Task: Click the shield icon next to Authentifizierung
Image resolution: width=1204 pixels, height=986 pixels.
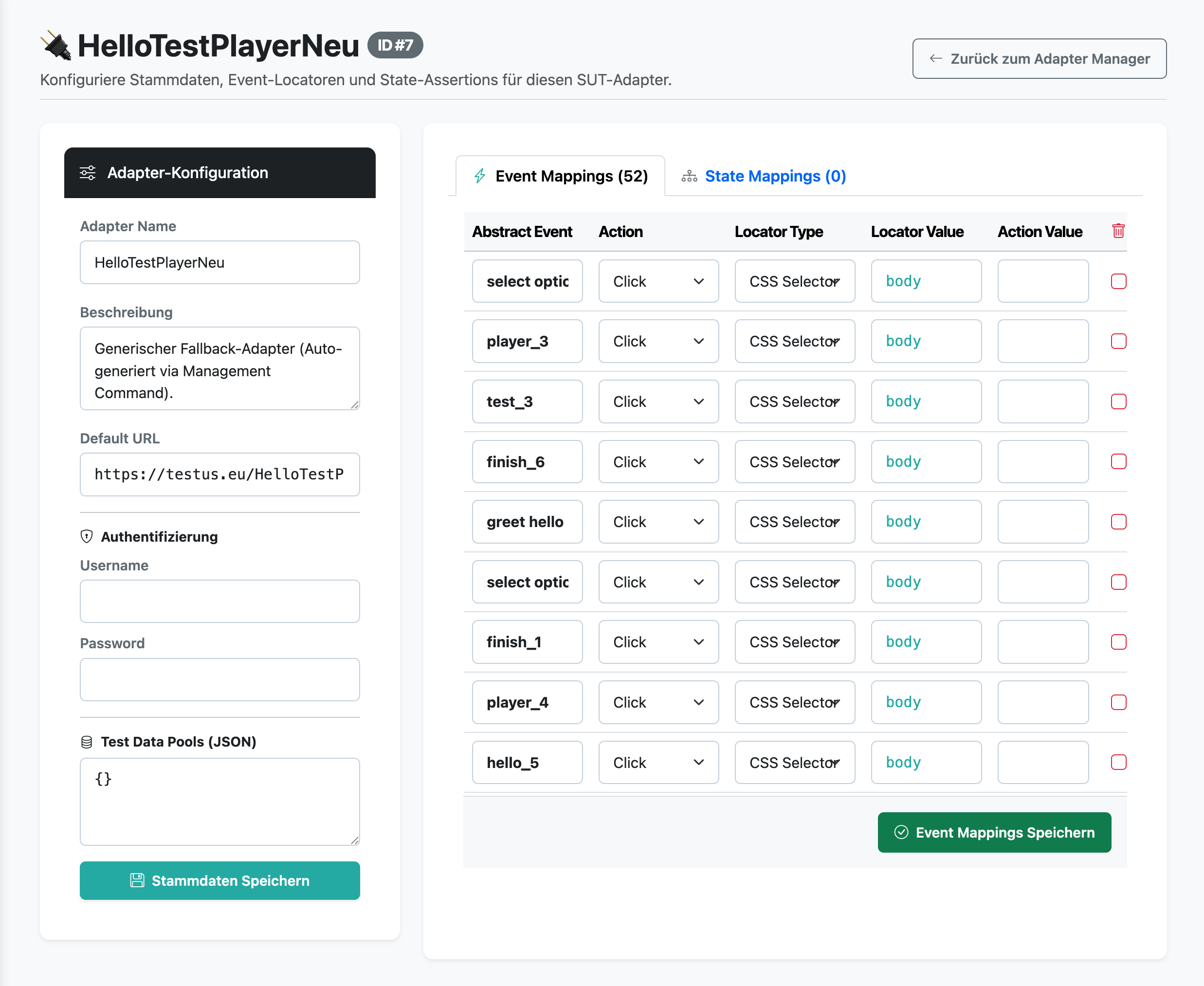Action: pyautogui.click(x=86, y=537)
